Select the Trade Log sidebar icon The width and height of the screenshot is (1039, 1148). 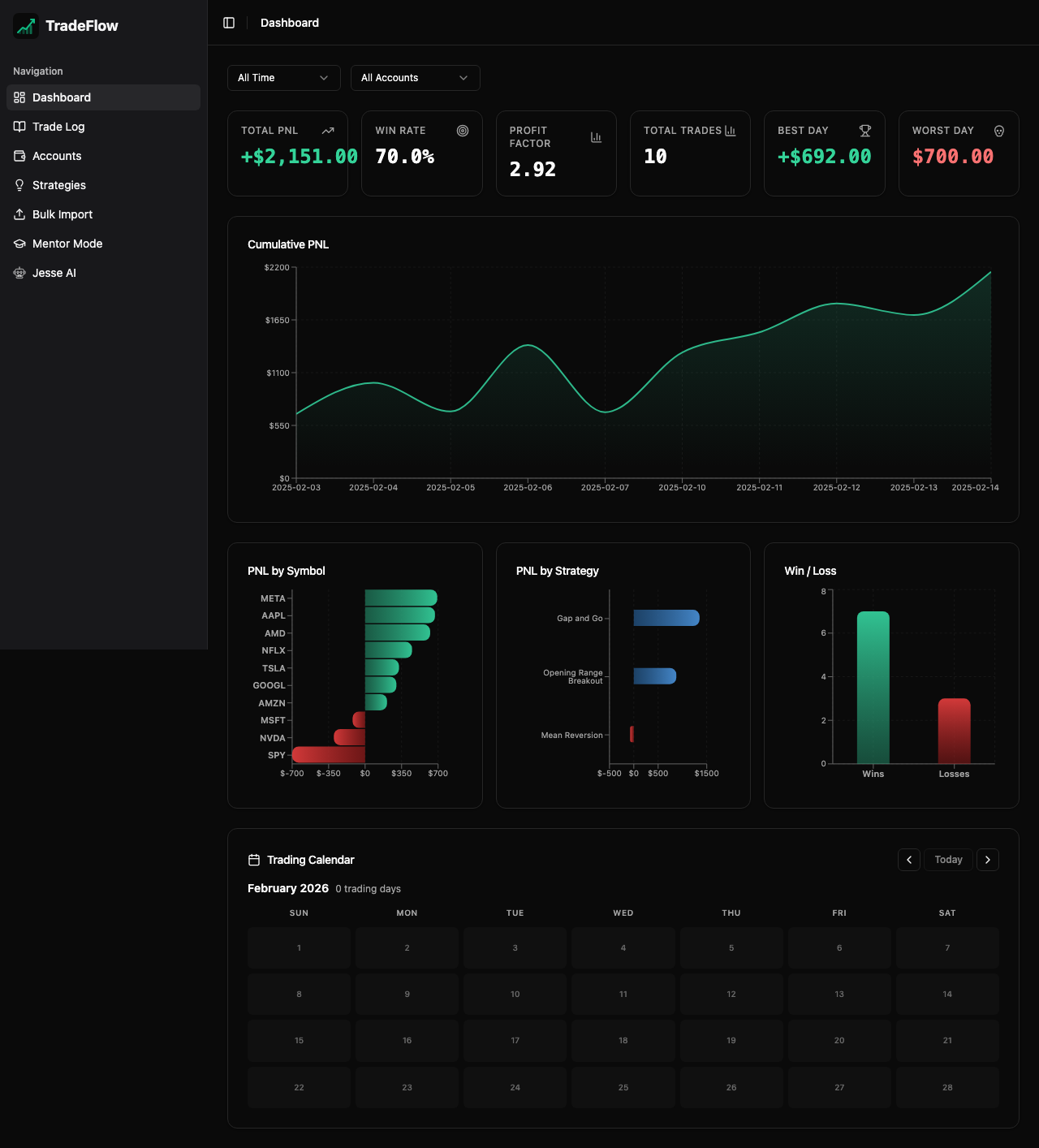(19, 127)
